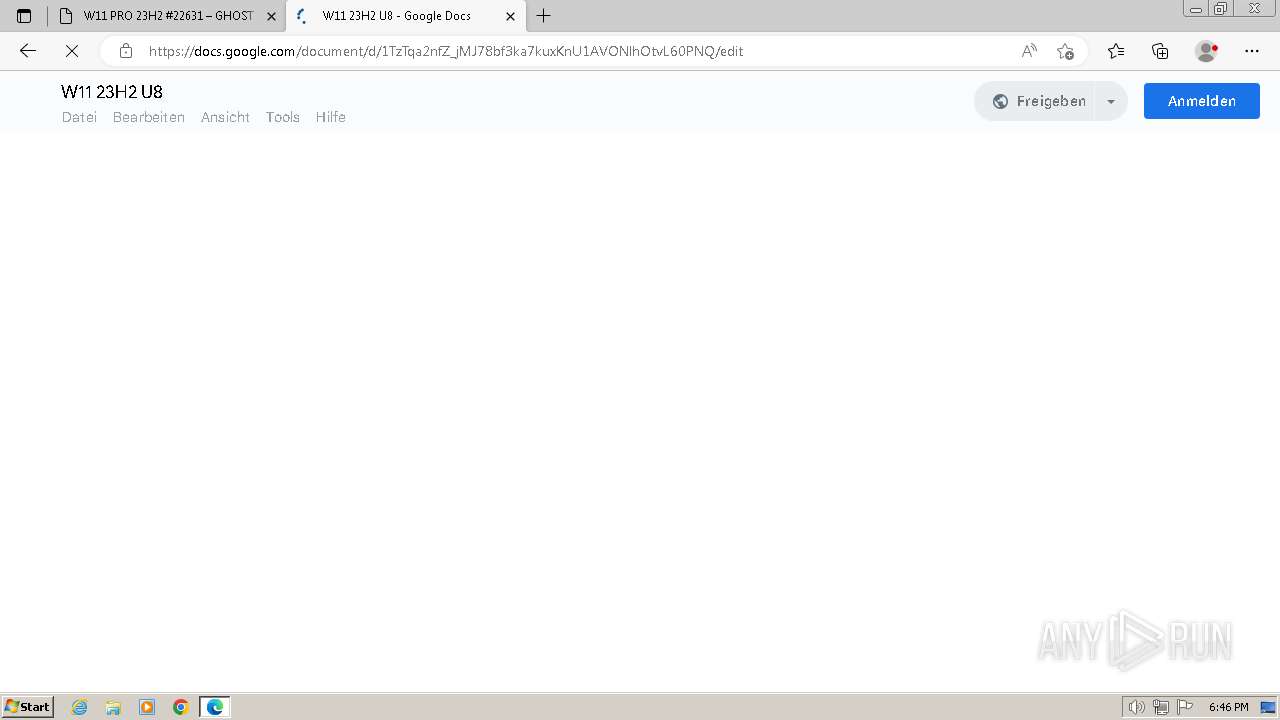Click the Anmelden sign-in button

[x=1202, y=101]
